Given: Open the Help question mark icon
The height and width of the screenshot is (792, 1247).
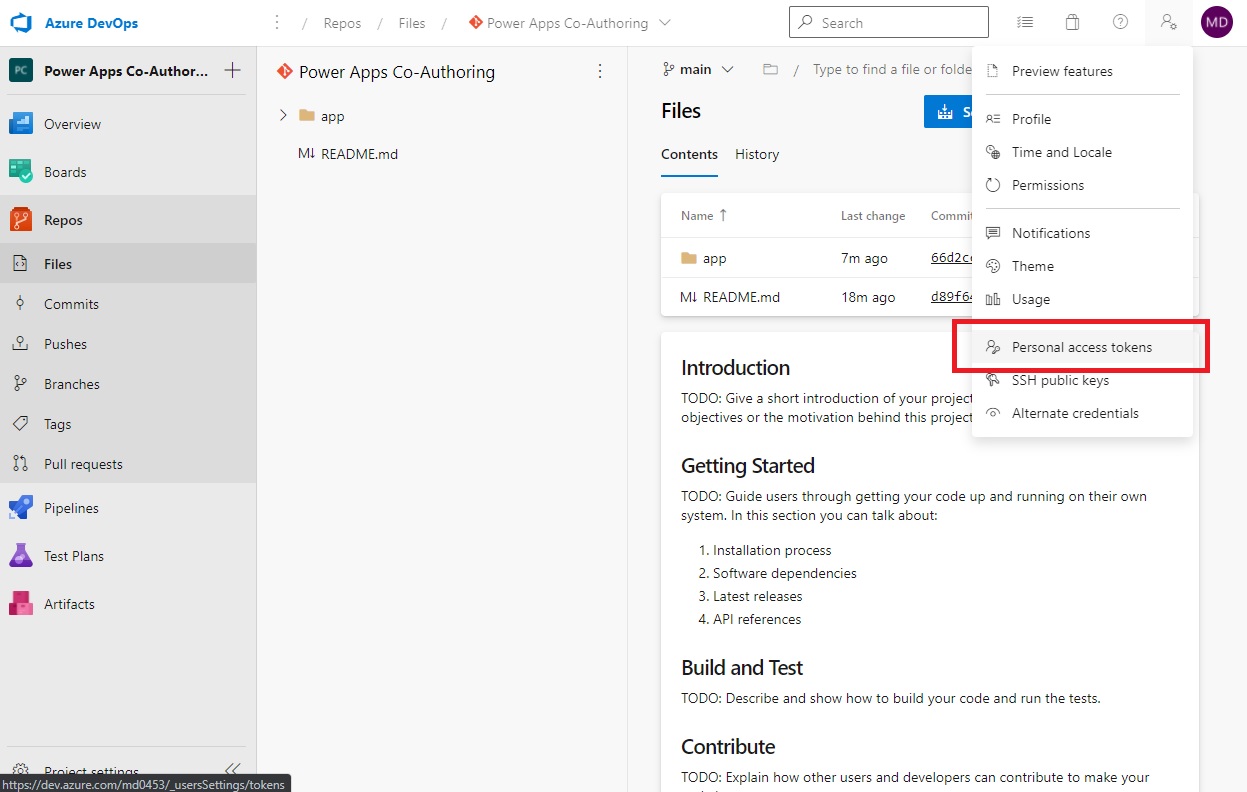Looking at the screenshot, I should pyautogui.click(x=1120, y=22).
